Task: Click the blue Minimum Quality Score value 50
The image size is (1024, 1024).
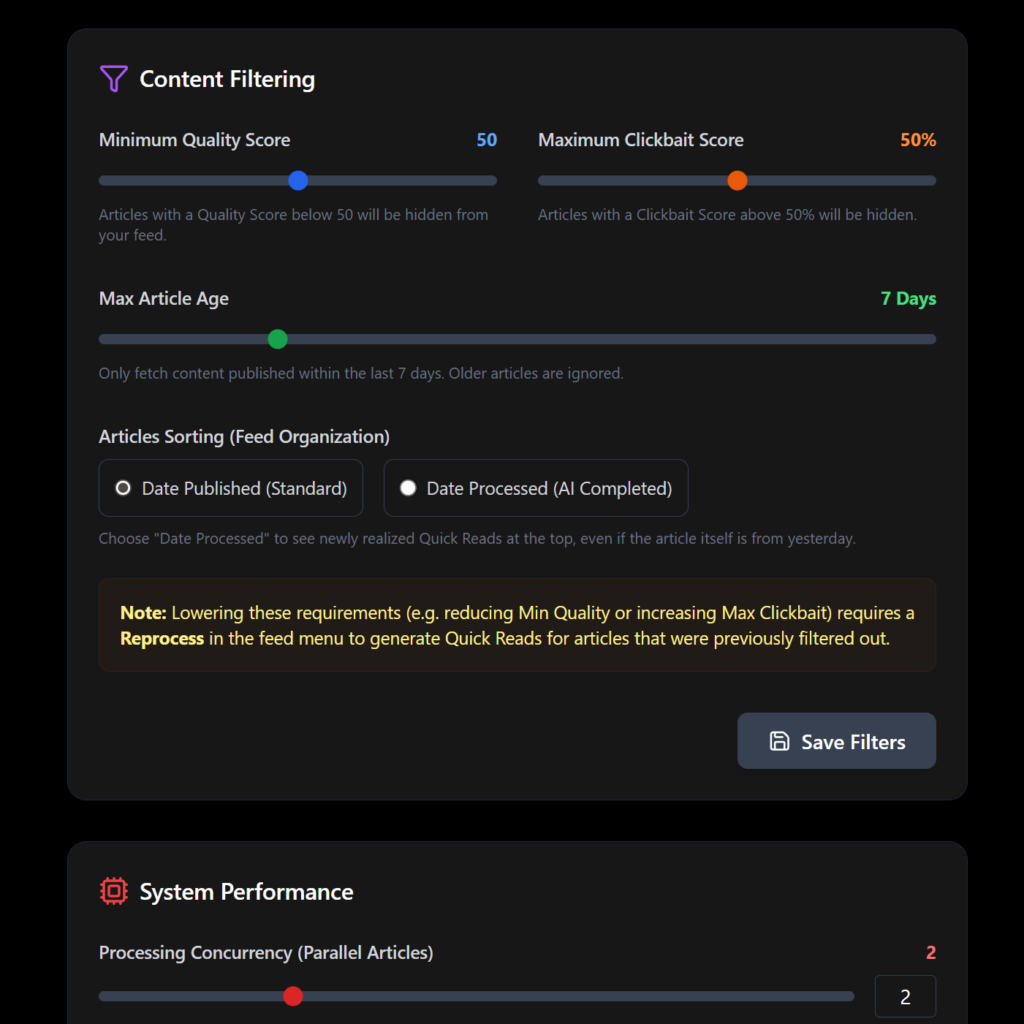Action: point(487,140)
